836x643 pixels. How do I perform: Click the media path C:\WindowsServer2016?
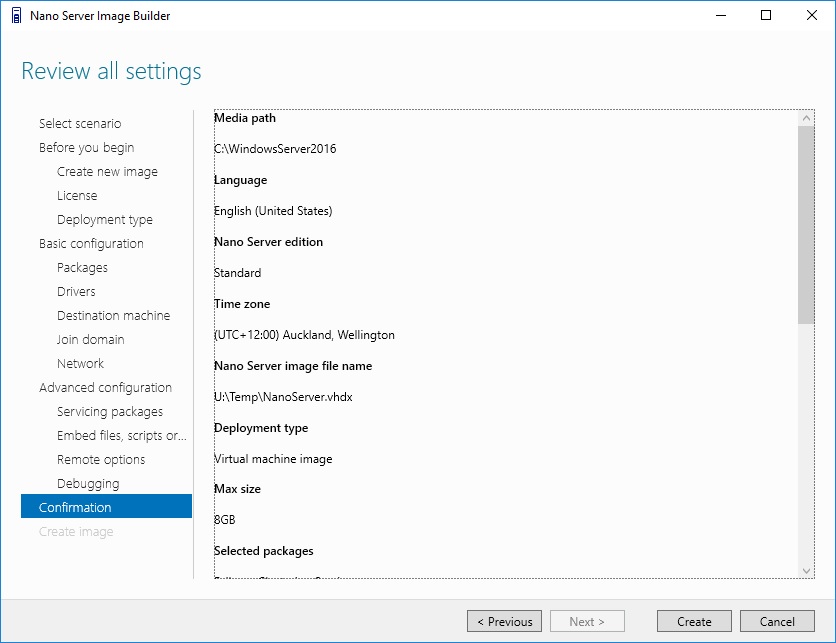(x=275, y=149)
